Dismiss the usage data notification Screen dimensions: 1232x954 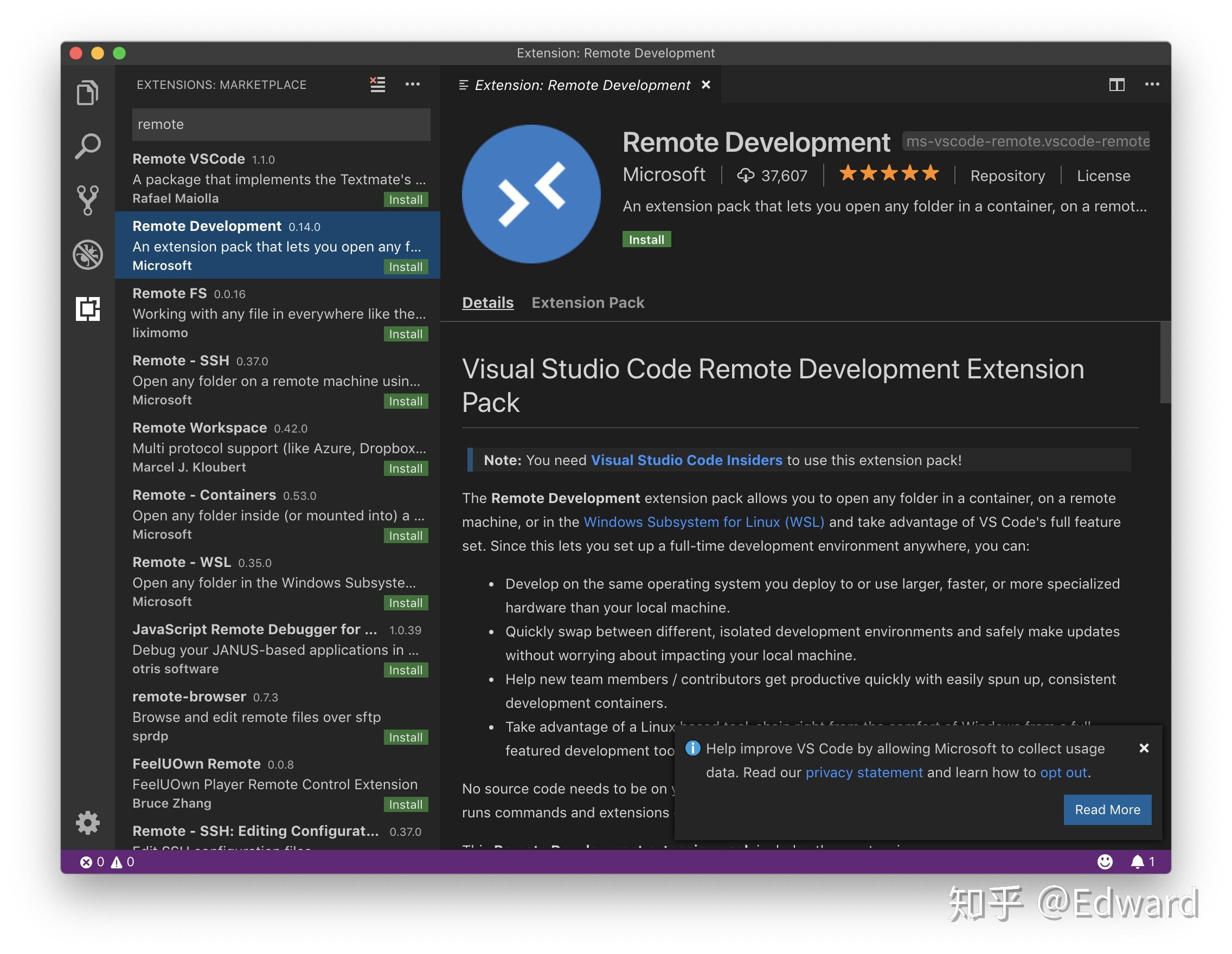click(x=1144, y=748)
